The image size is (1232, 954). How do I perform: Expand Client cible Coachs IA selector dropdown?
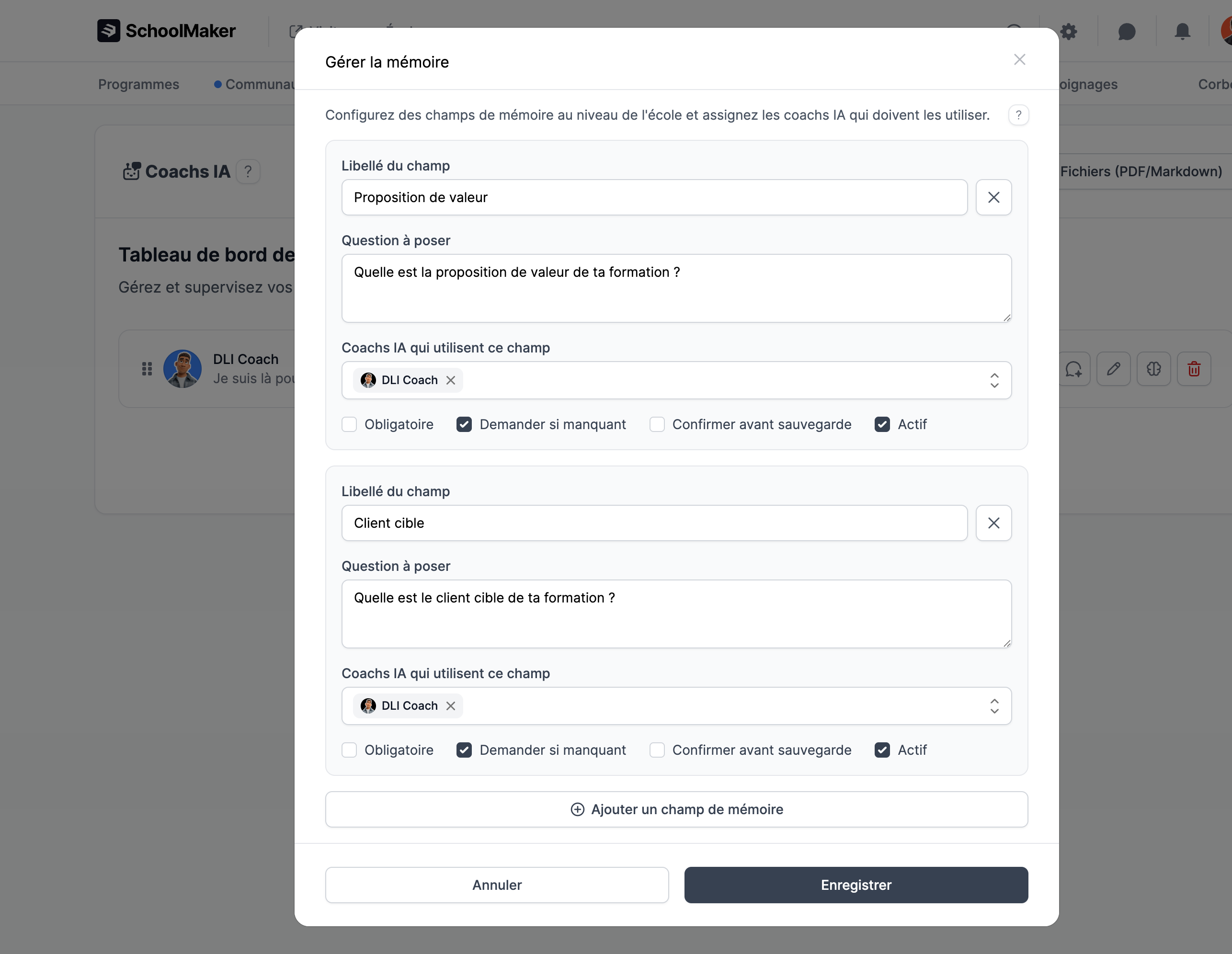[994, 706]
